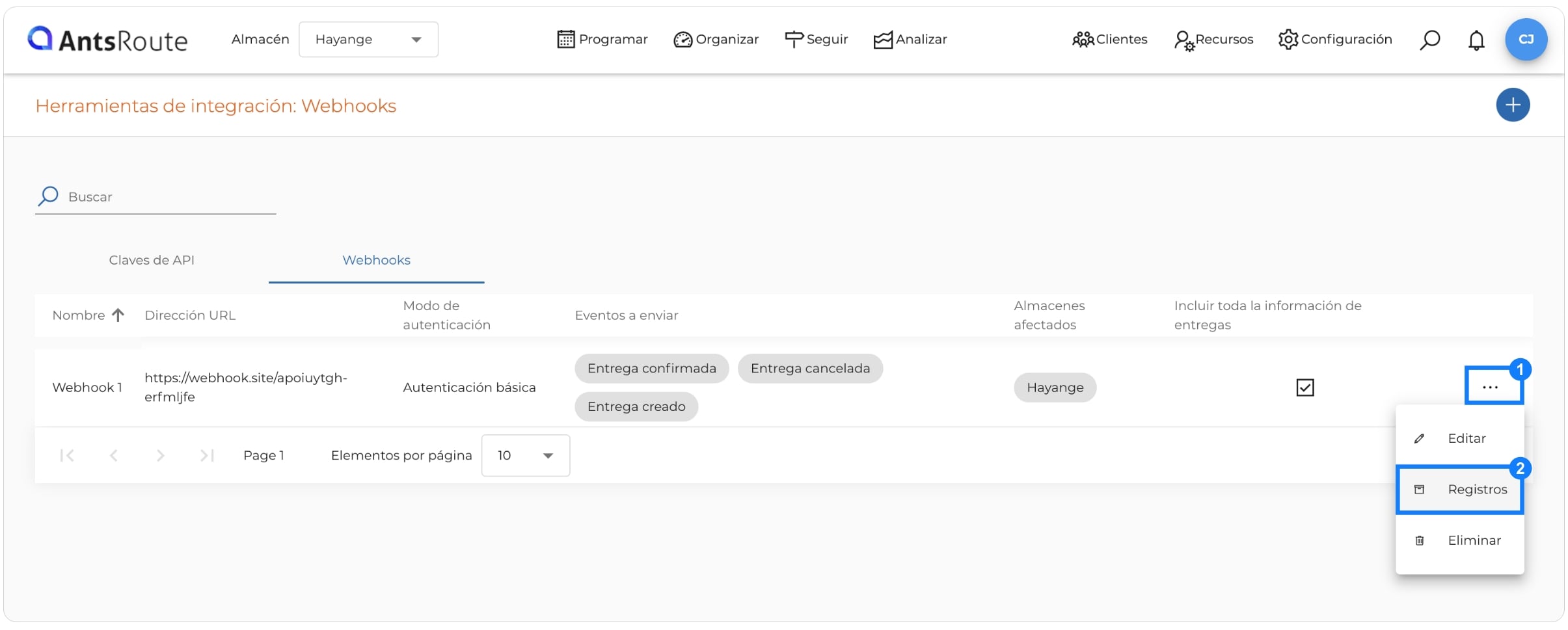Add a new webhook with plus button
Screen dimensions: 1568x630
(x=1513, y=105)
